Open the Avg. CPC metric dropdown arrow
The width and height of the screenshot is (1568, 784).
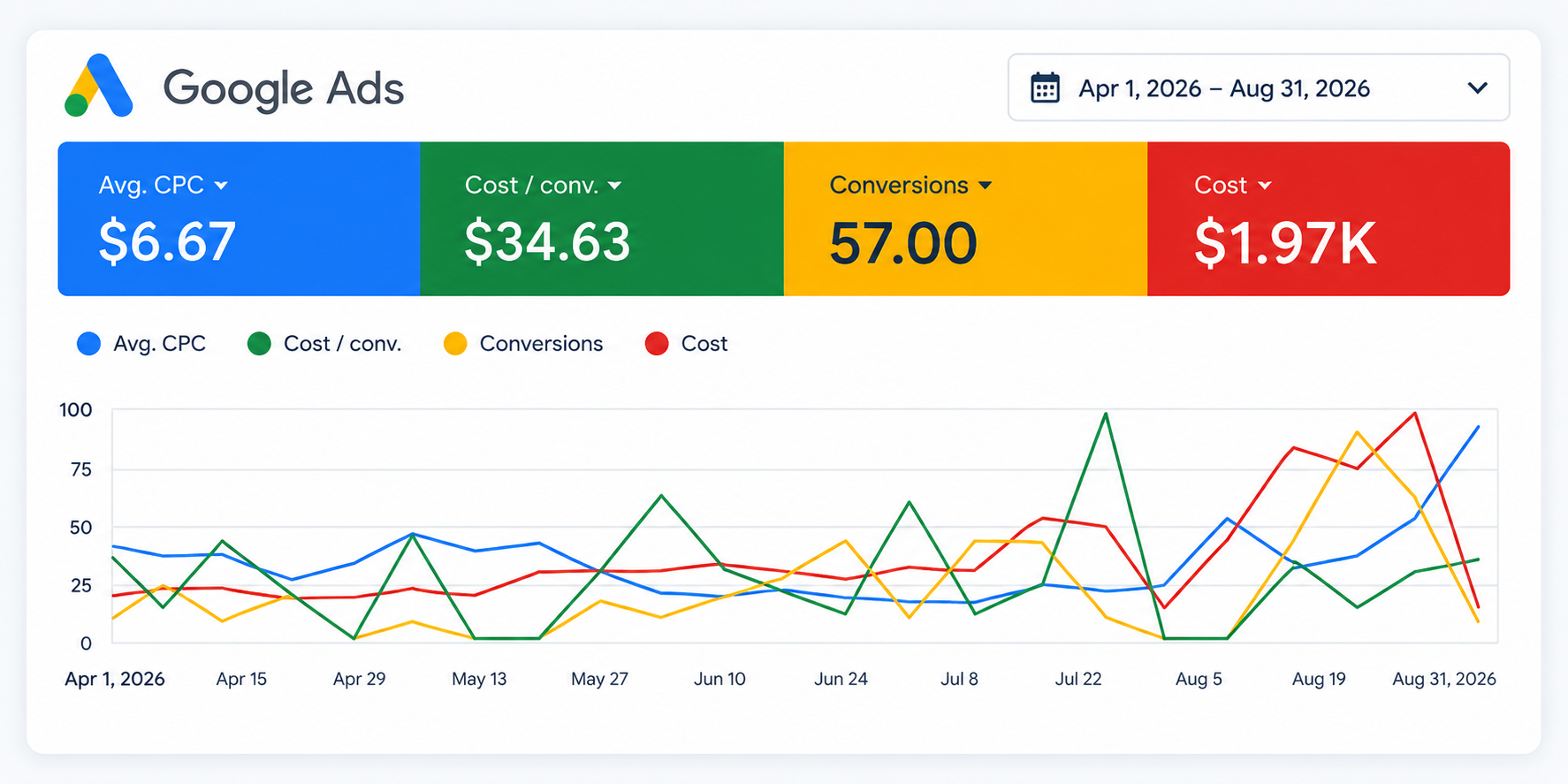pos(221,186)
